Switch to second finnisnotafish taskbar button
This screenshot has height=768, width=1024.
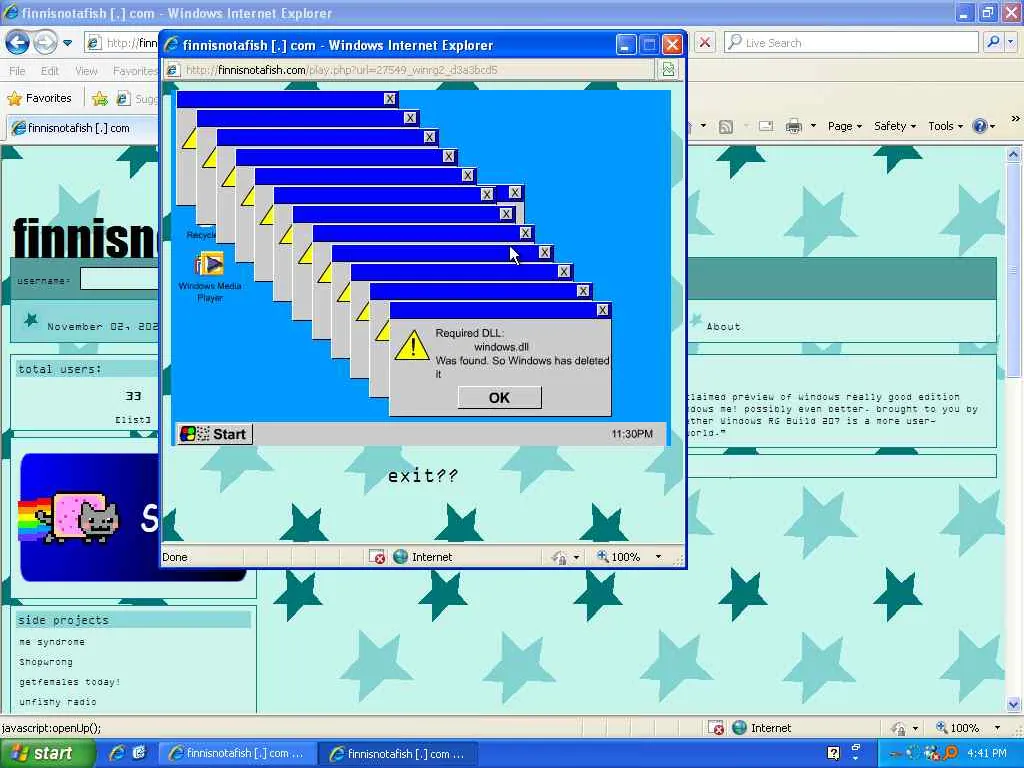(398, 754)
